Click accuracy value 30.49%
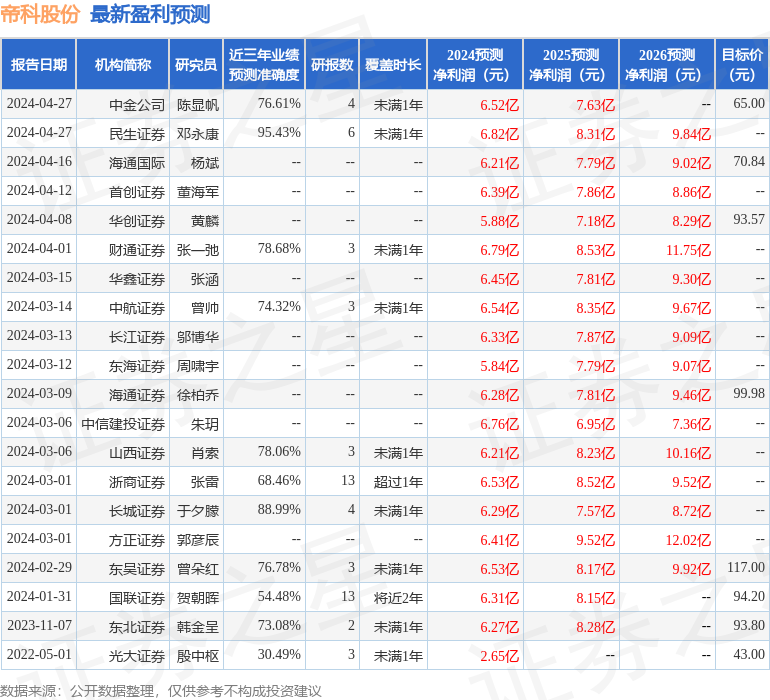Screen dimensions: 770x700 coord(279,654)
